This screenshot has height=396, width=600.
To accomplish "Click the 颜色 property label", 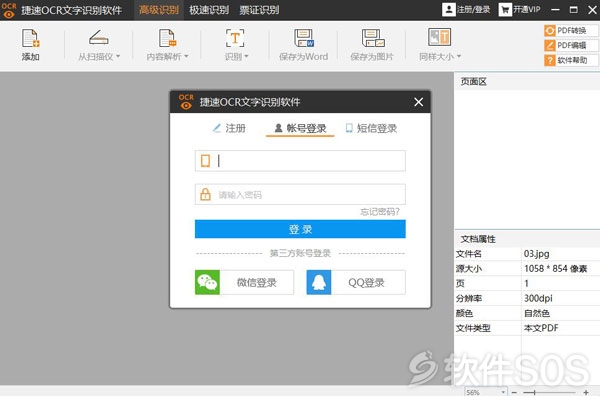I will click(464, 313).
